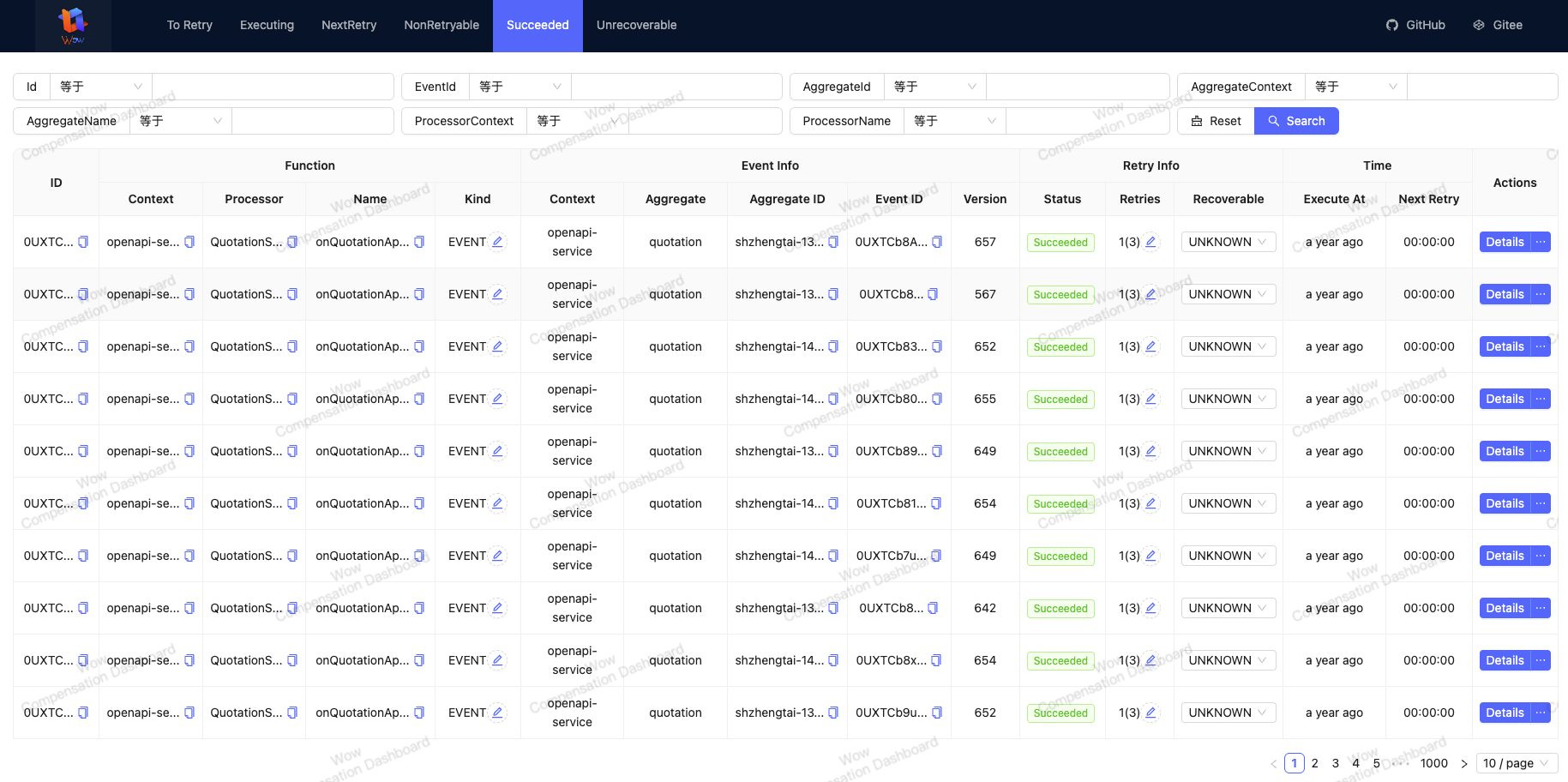Switch to the Executing tab

coord(267,25)
